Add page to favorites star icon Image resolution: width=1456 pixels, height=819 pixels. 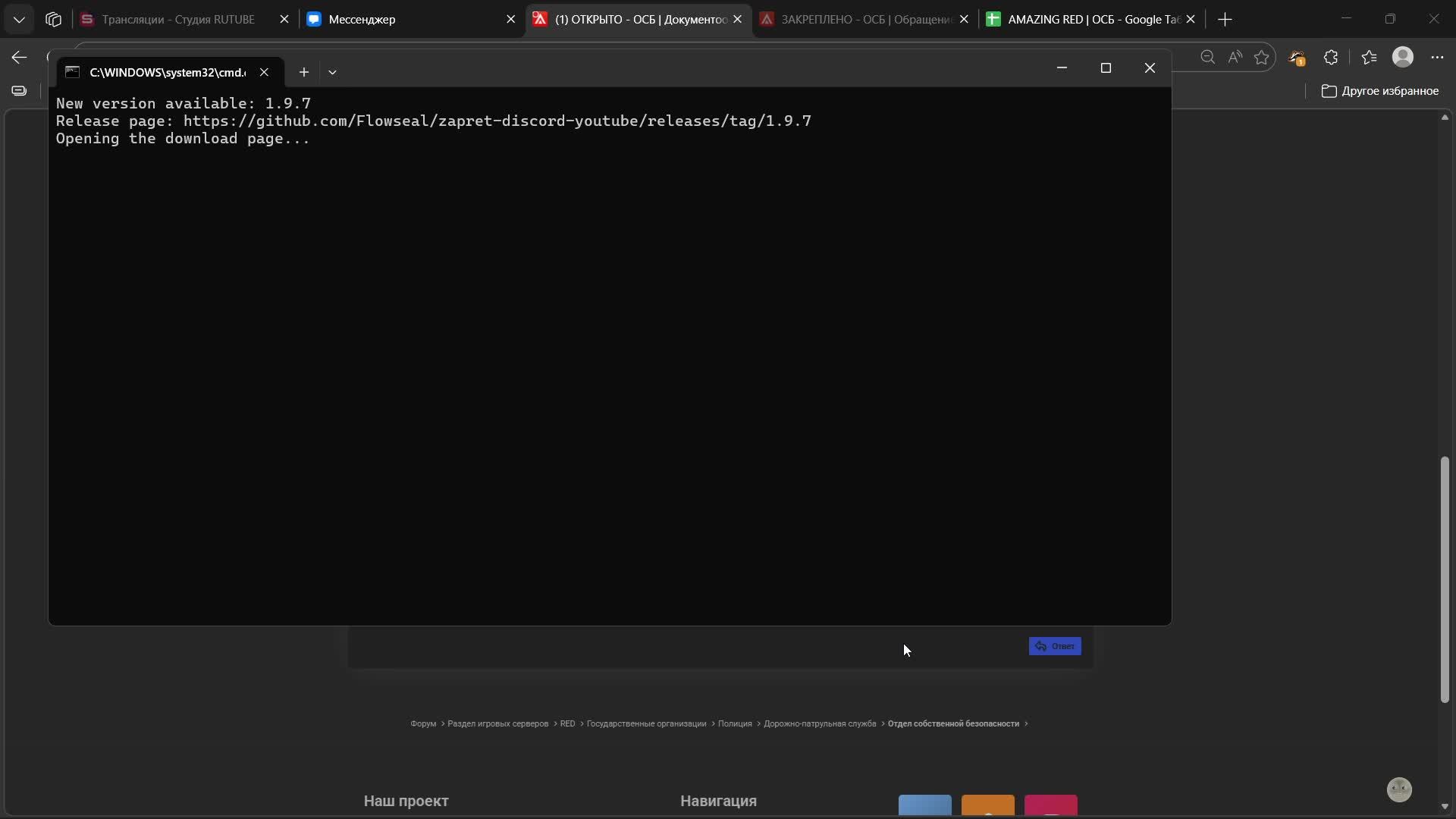click(1261, 57)
